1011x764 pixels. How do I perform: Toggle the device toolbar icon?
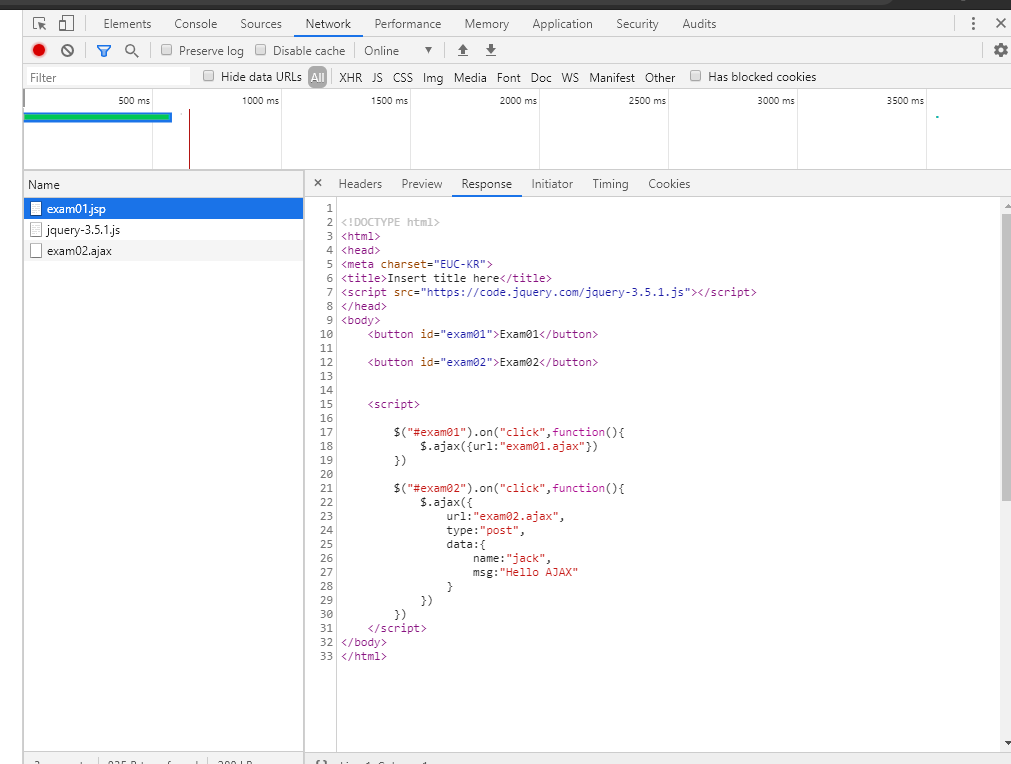tap(66, 24)
